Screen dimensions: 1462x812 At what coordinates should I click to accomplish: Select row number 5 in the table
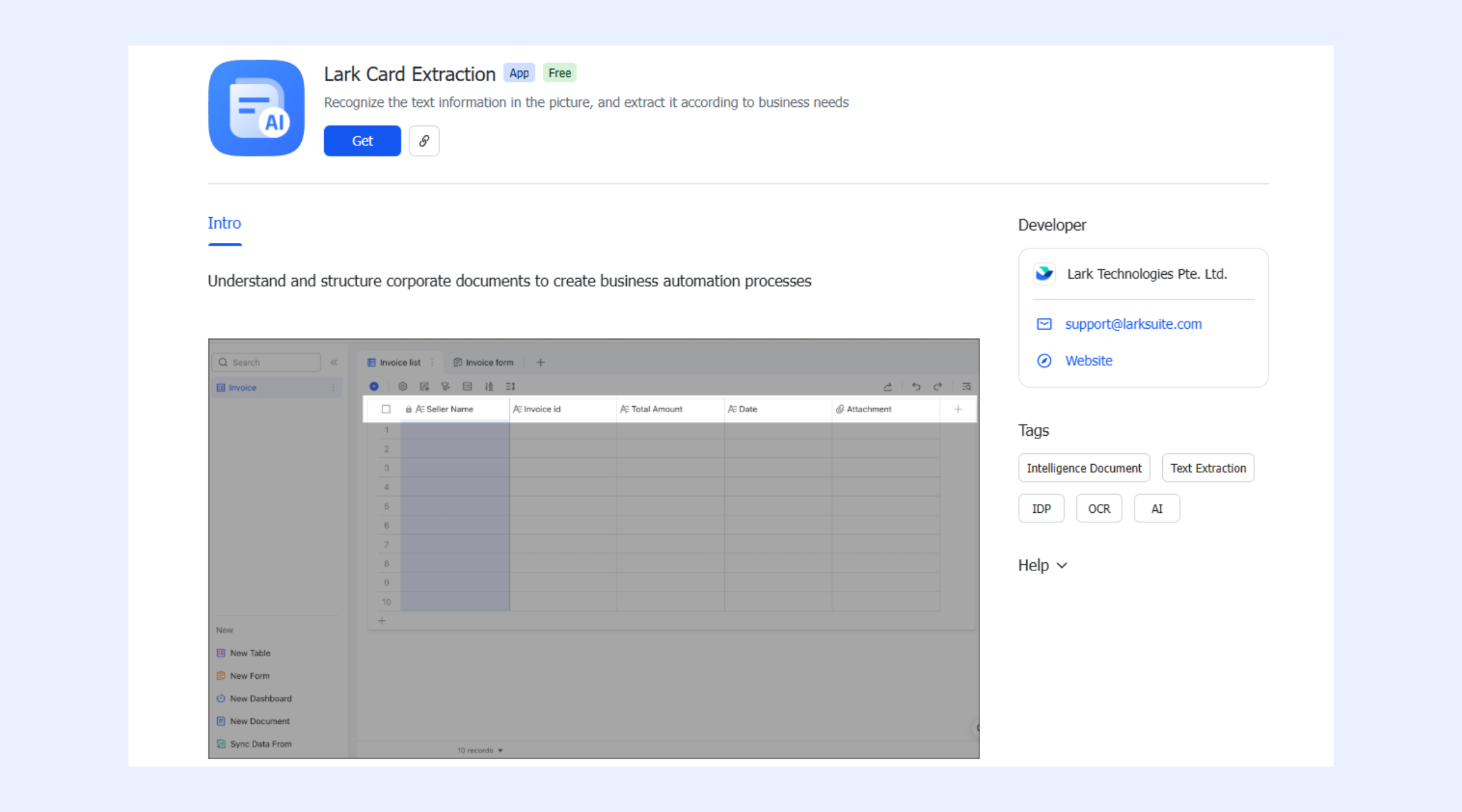[386, 507]
